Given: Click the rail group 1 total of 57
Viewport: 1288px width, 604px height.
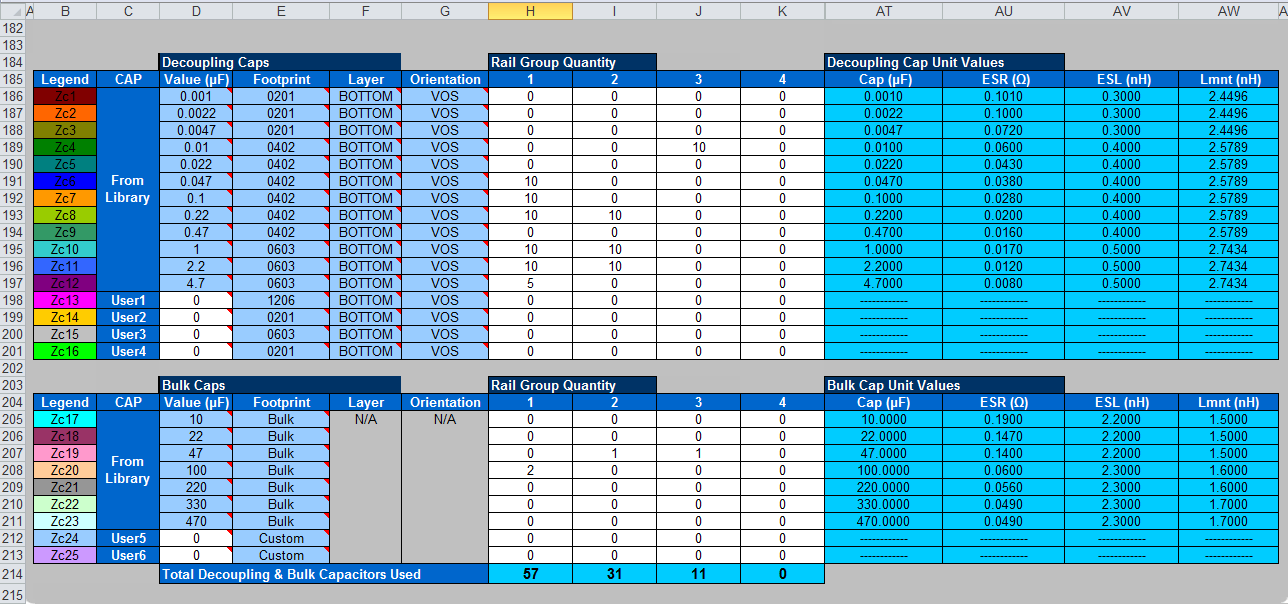Looking at the screenshot, I should [x=530, y=574].
